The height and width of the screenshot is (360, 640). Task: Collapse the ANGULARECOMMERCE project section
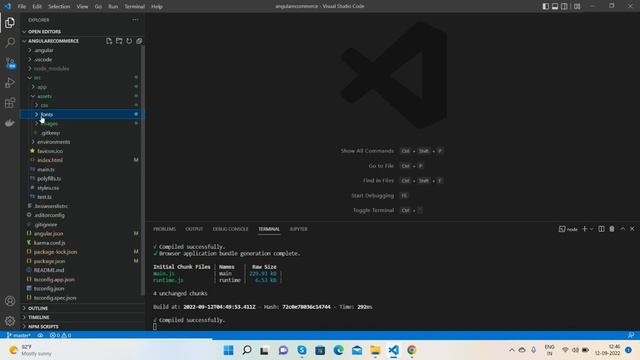(53, 41)
